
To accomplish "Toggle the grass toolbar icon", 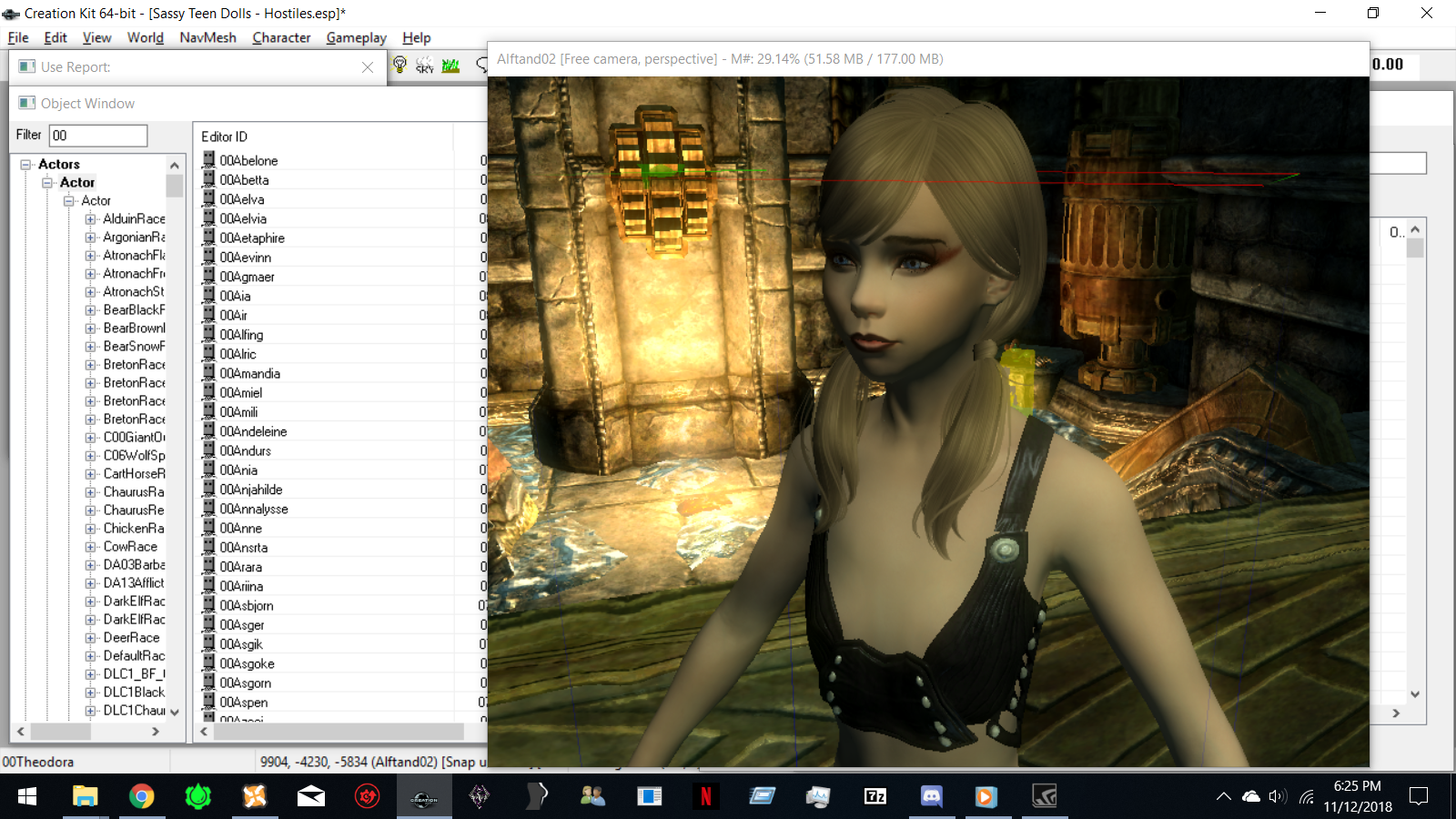I will 450,65.
